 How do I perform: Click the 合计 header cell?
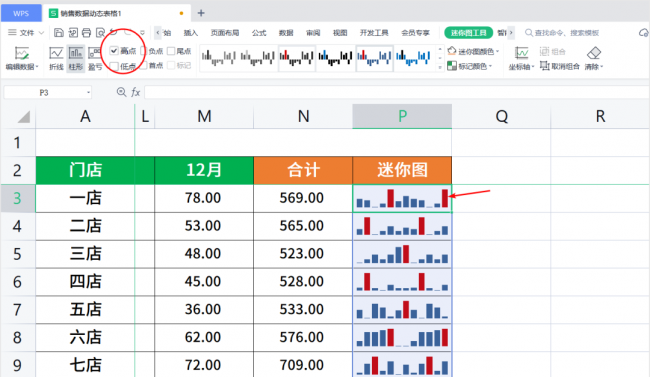[x=303, y=170]
